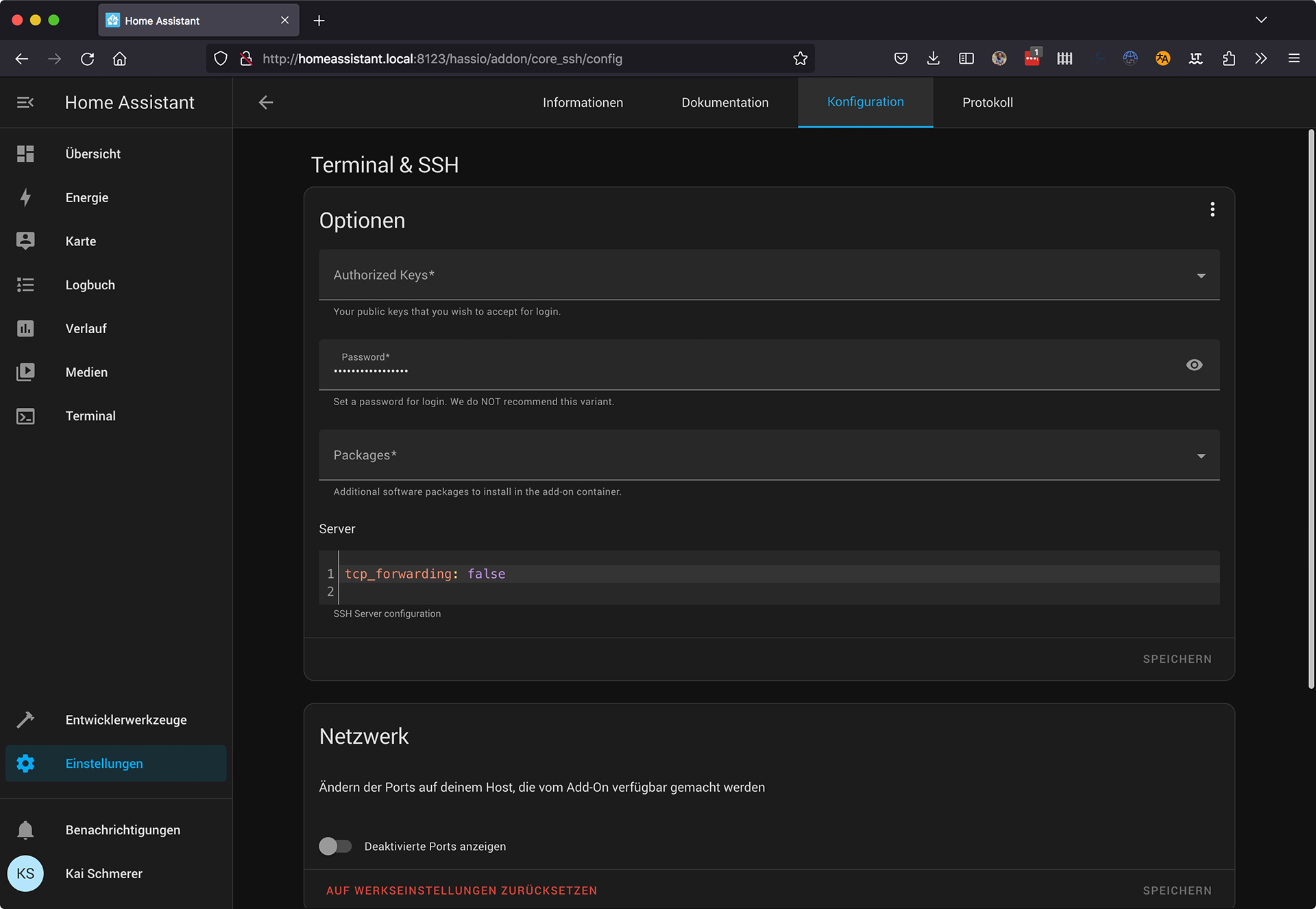Open the browser tab list chevron
This screenshot has height=909, width=1316.
[x=1261, y=20]
